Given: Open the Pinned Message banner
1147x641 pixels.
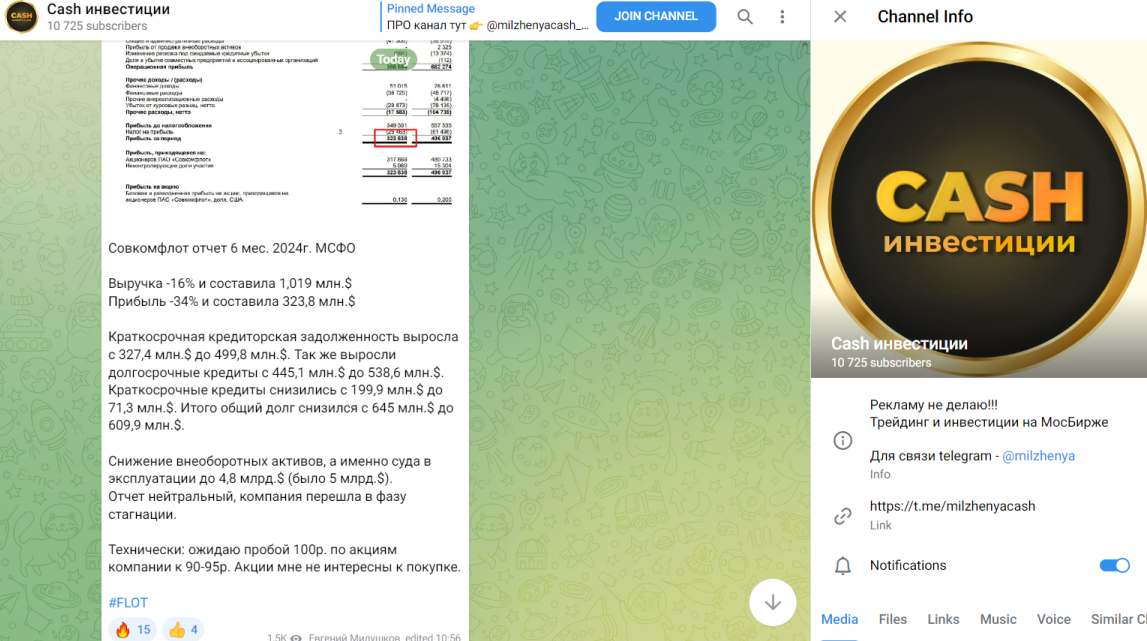Looking at the screenshot, I should click(486, 17).
